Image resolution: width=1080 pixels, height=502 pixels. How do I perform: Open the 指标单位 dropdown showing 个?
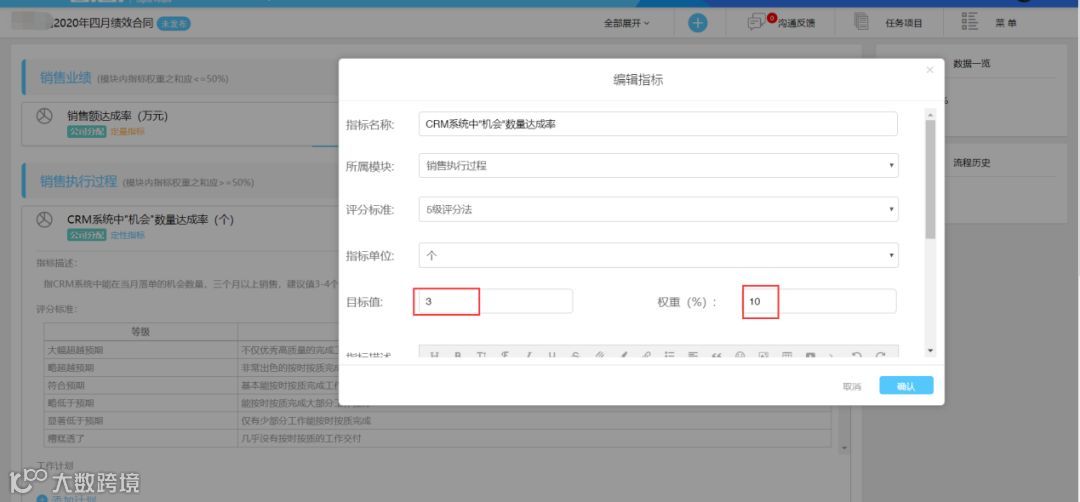(658, 255)
